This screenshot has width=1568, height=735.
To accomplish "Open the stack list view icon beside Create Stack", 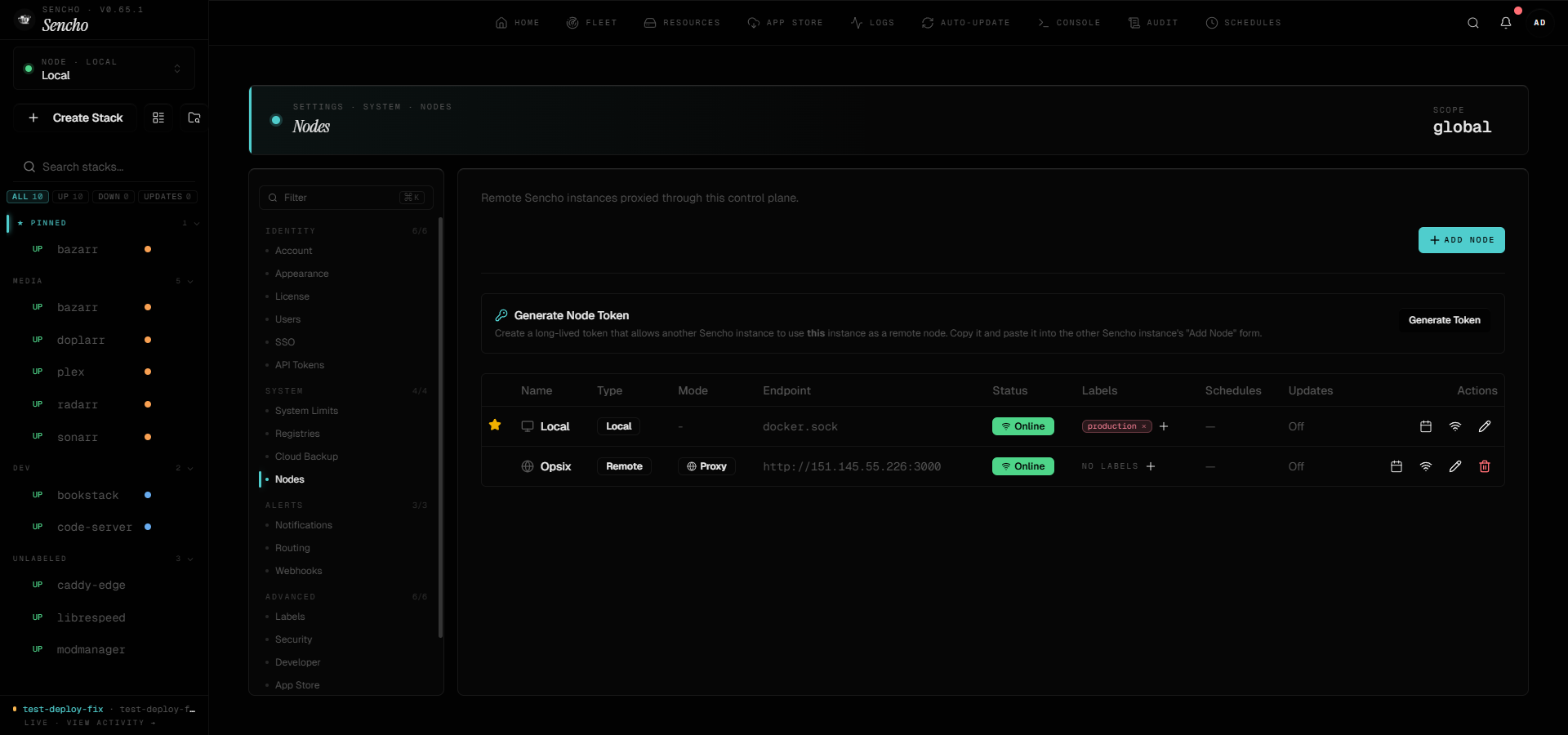I will 158,118.
